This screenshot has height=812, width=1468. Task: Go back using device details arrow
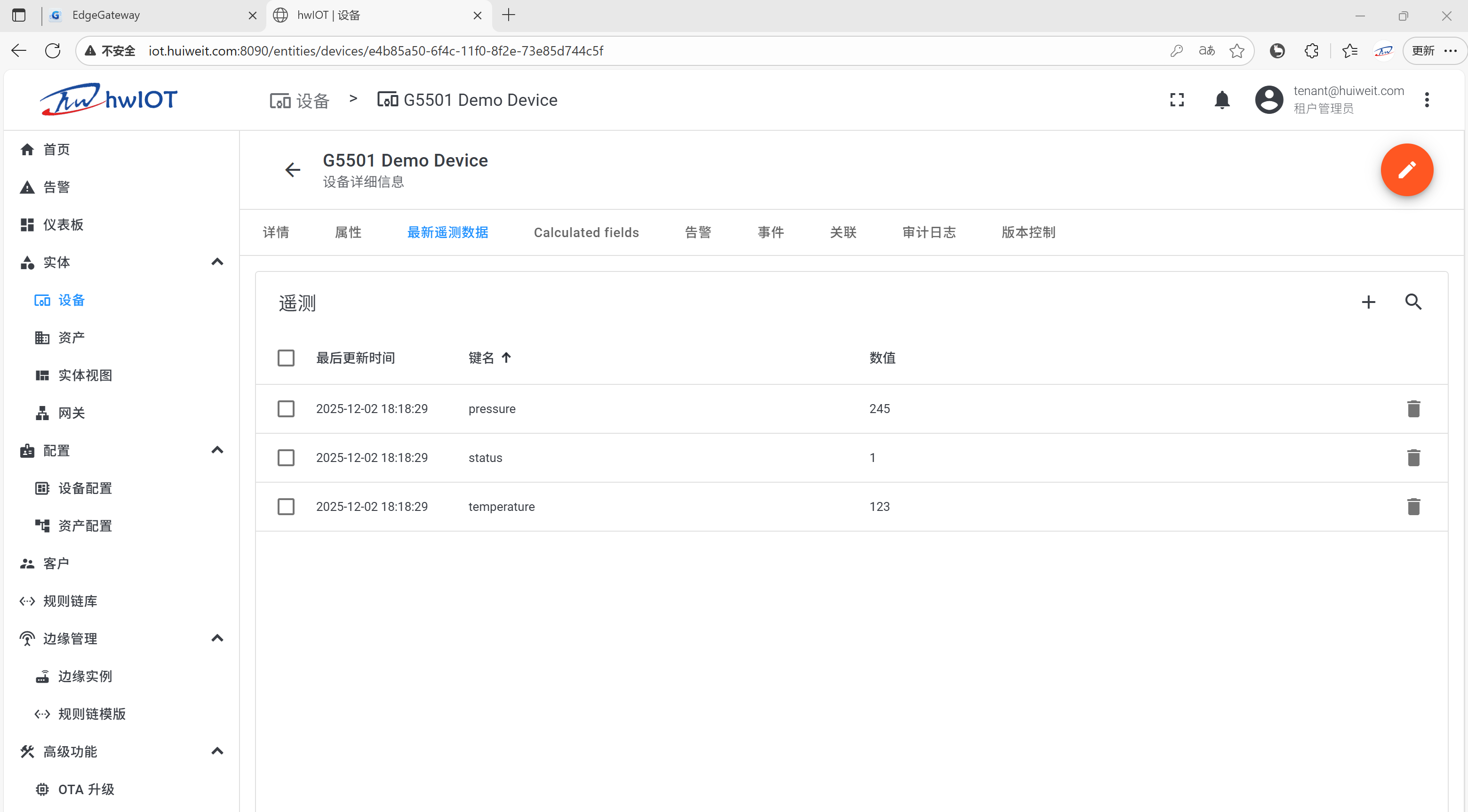pos(292,170)
